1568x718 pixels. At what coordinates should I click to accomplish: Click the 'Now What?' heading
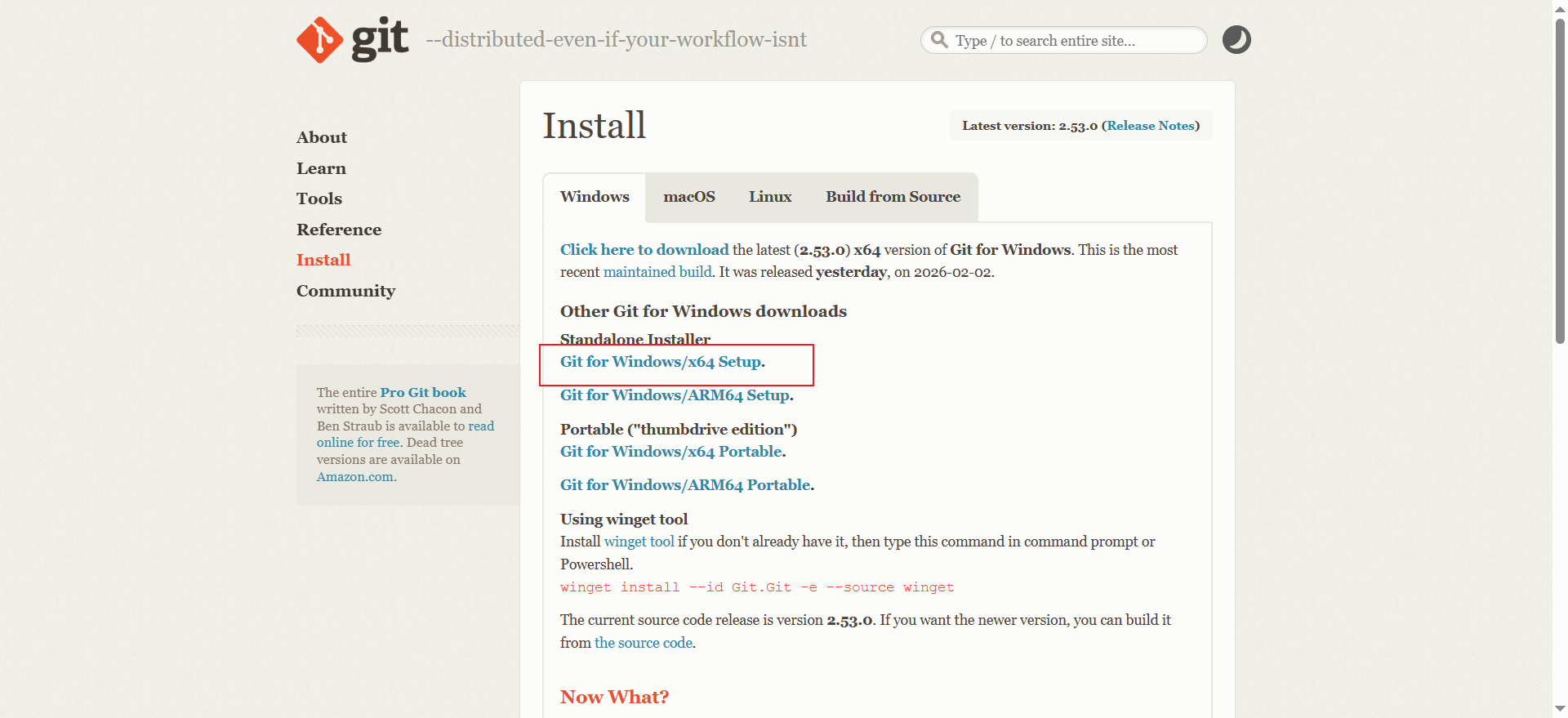point(614,697)
